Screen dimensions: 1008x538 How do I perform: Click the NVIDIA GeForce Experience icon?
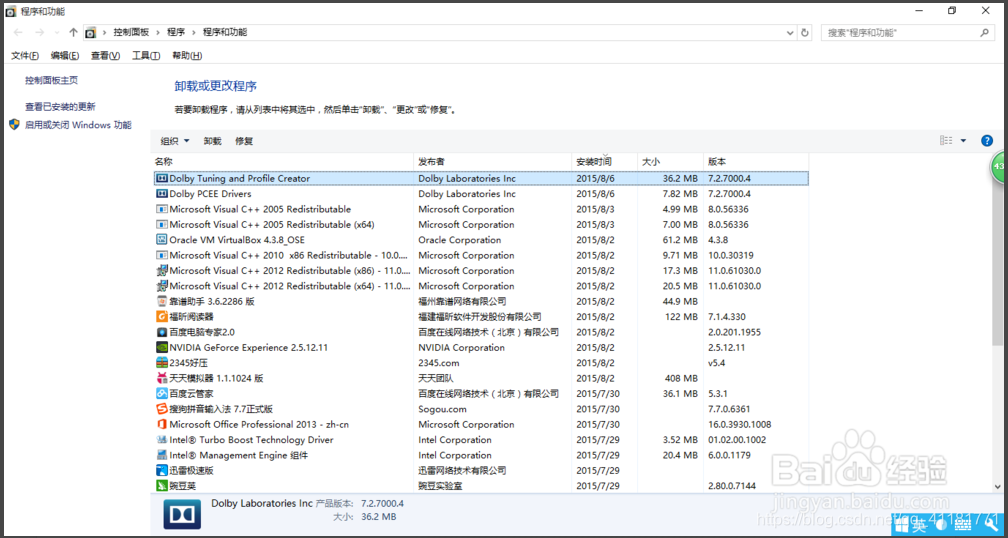[162, 348]
